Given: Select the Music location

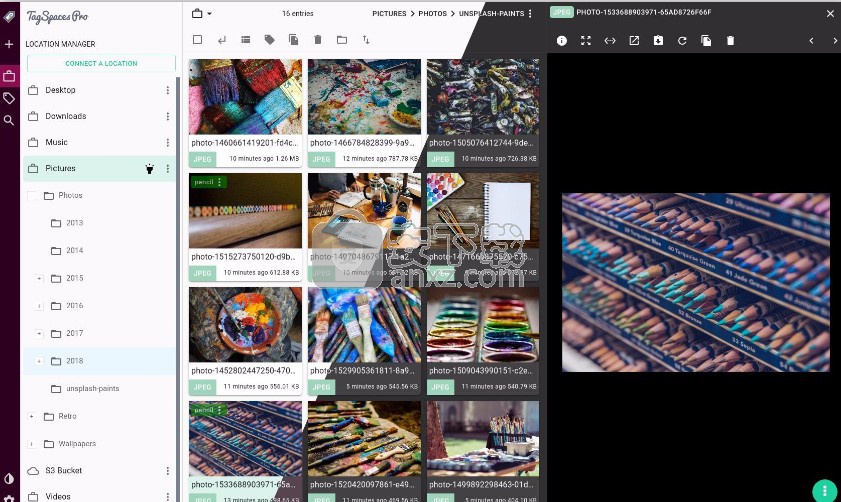Looking at the screenshot, I should point(99,142).
